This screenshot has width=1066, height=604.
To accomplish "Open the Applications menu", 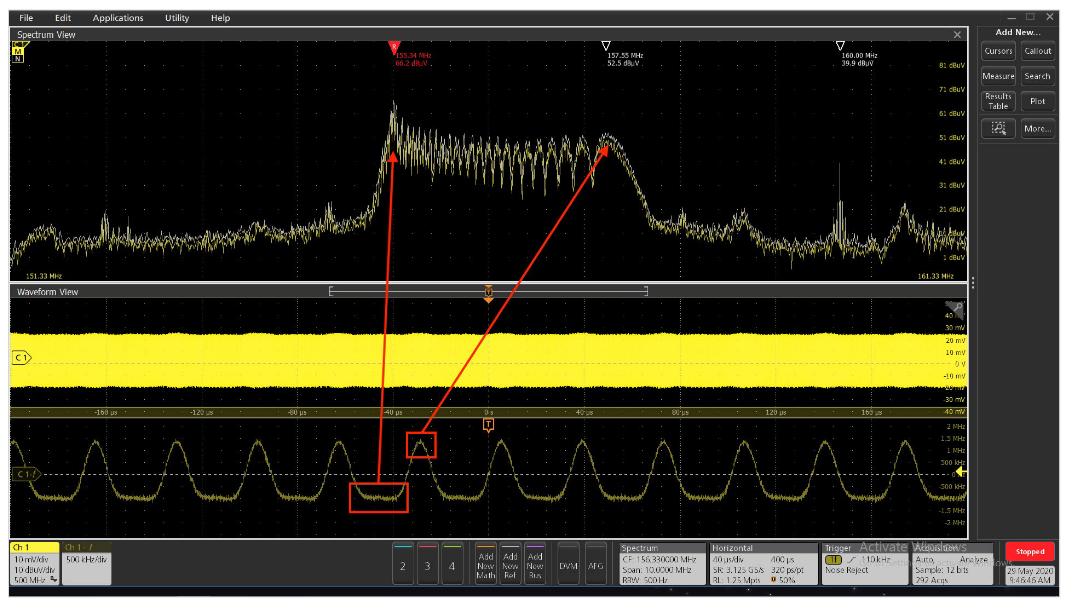I will (x=118, y=17).
